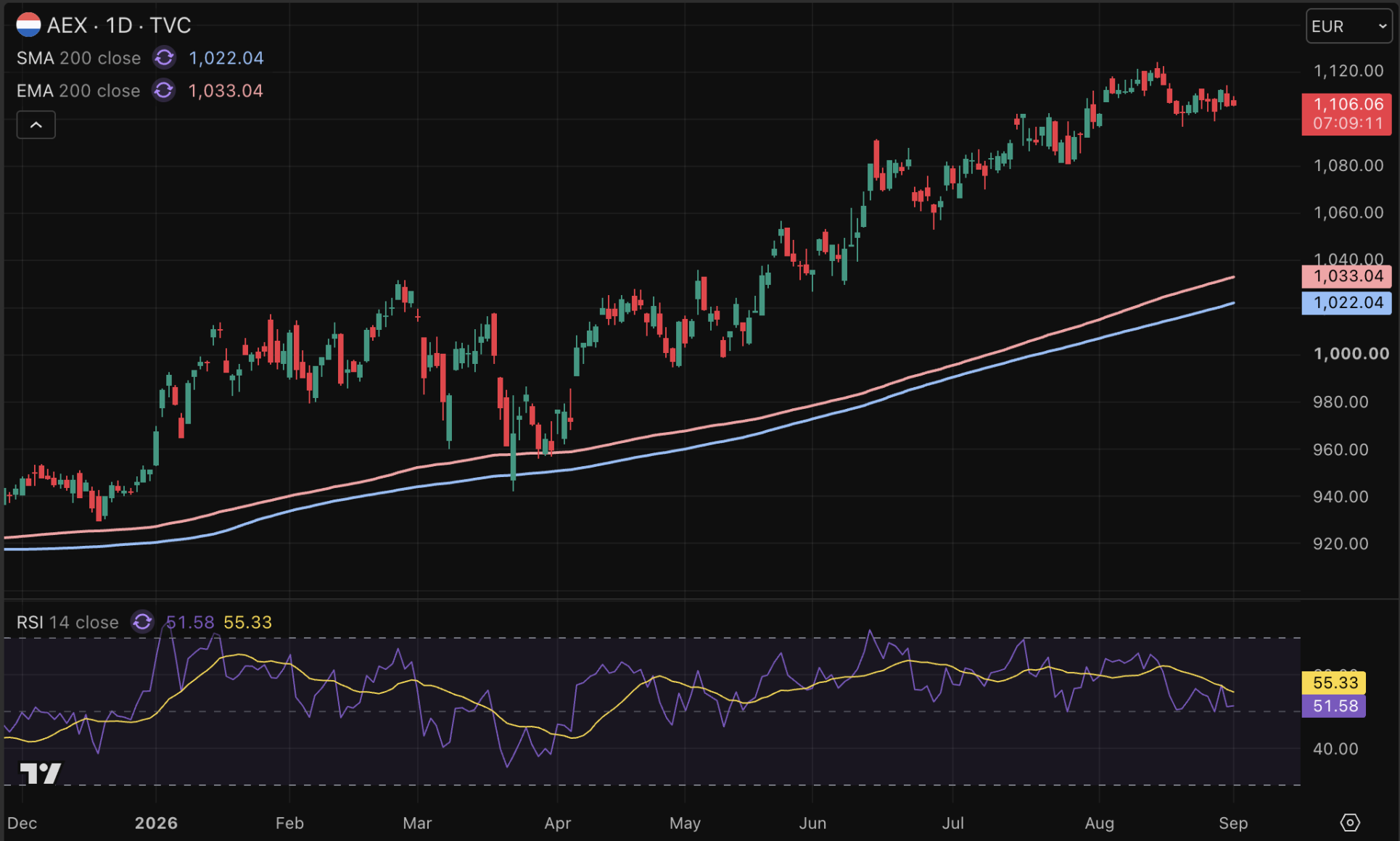Click the 40.00 RSI axis label
This screenshot has height=841, width=1400.
pos(1335,749)
